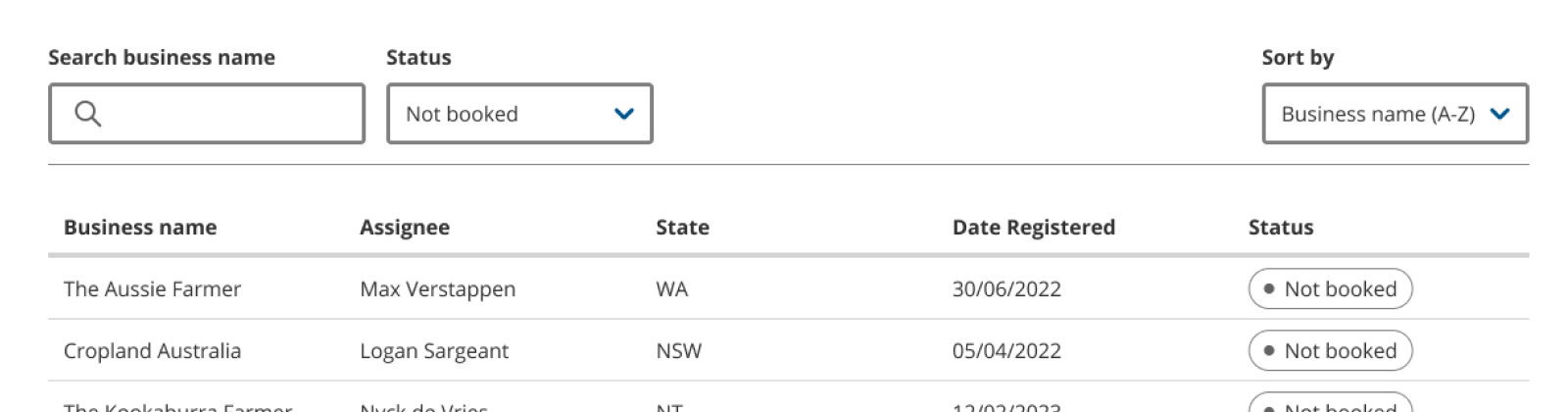Click assignee Max Verstappen
1568x412 pixels.
[x=437, y=289]
